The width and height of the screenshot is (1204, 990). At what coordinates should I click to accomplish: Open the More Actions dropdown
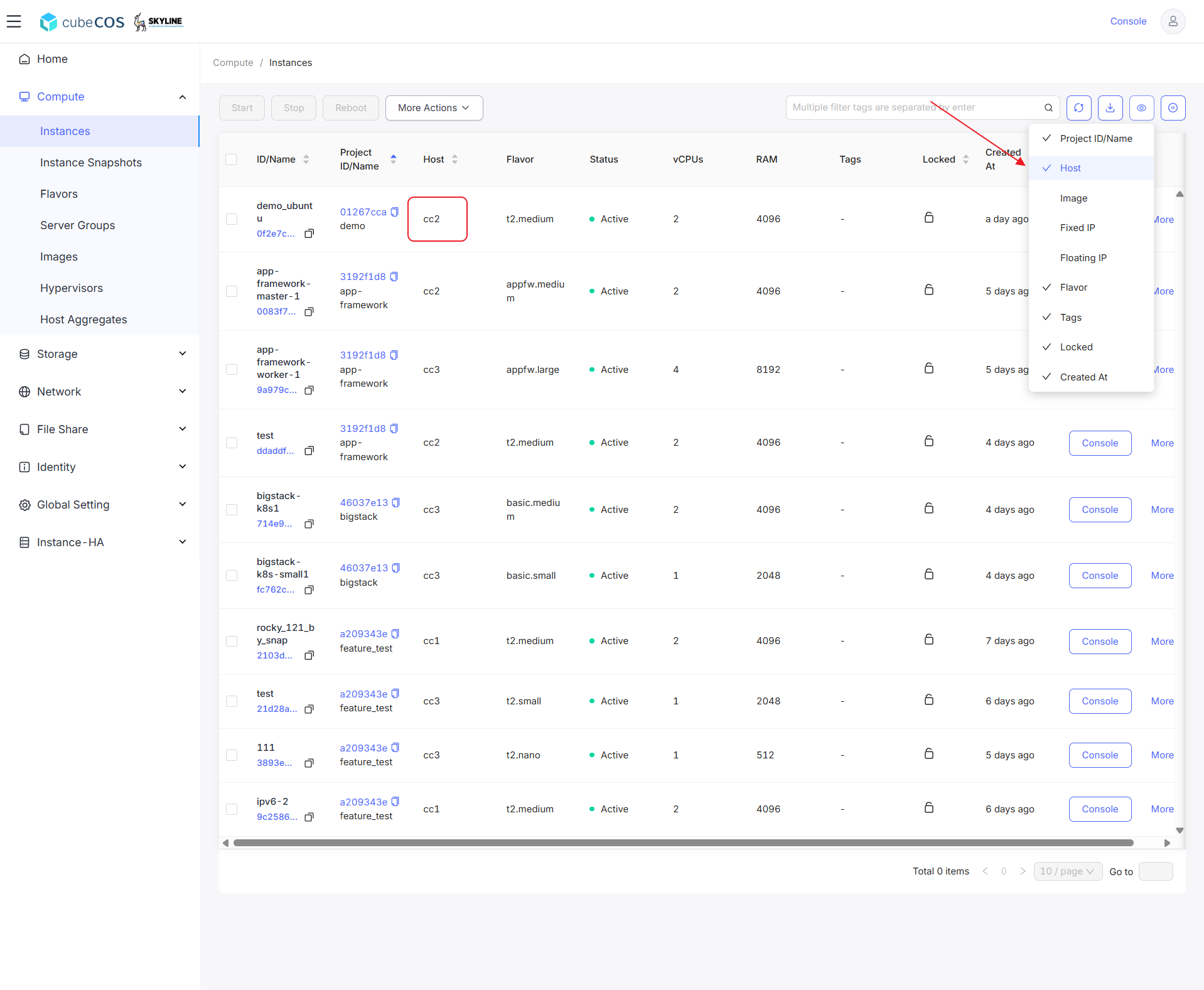tap(434, 108)
